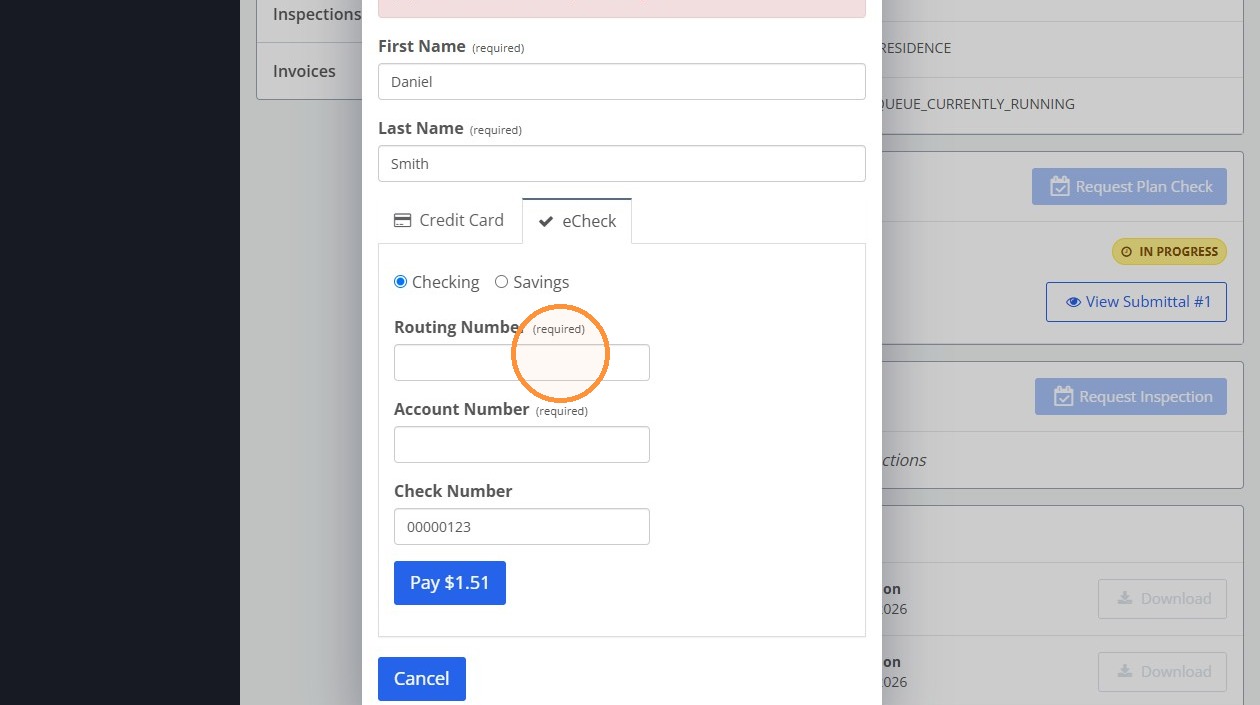This screenshot has width=1260, height=705.
Task: Click the First Name field with Daniel
Action: 622,82
